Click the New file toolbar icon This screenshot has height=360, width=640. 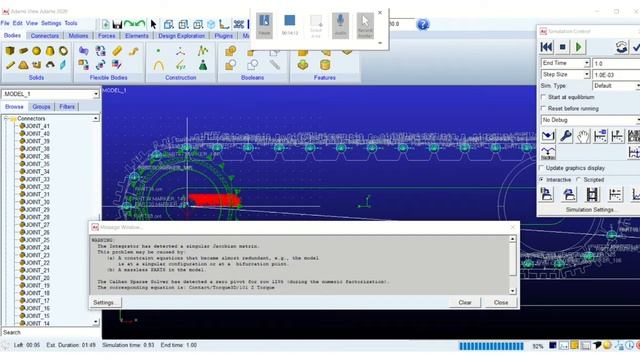point(106,24)
